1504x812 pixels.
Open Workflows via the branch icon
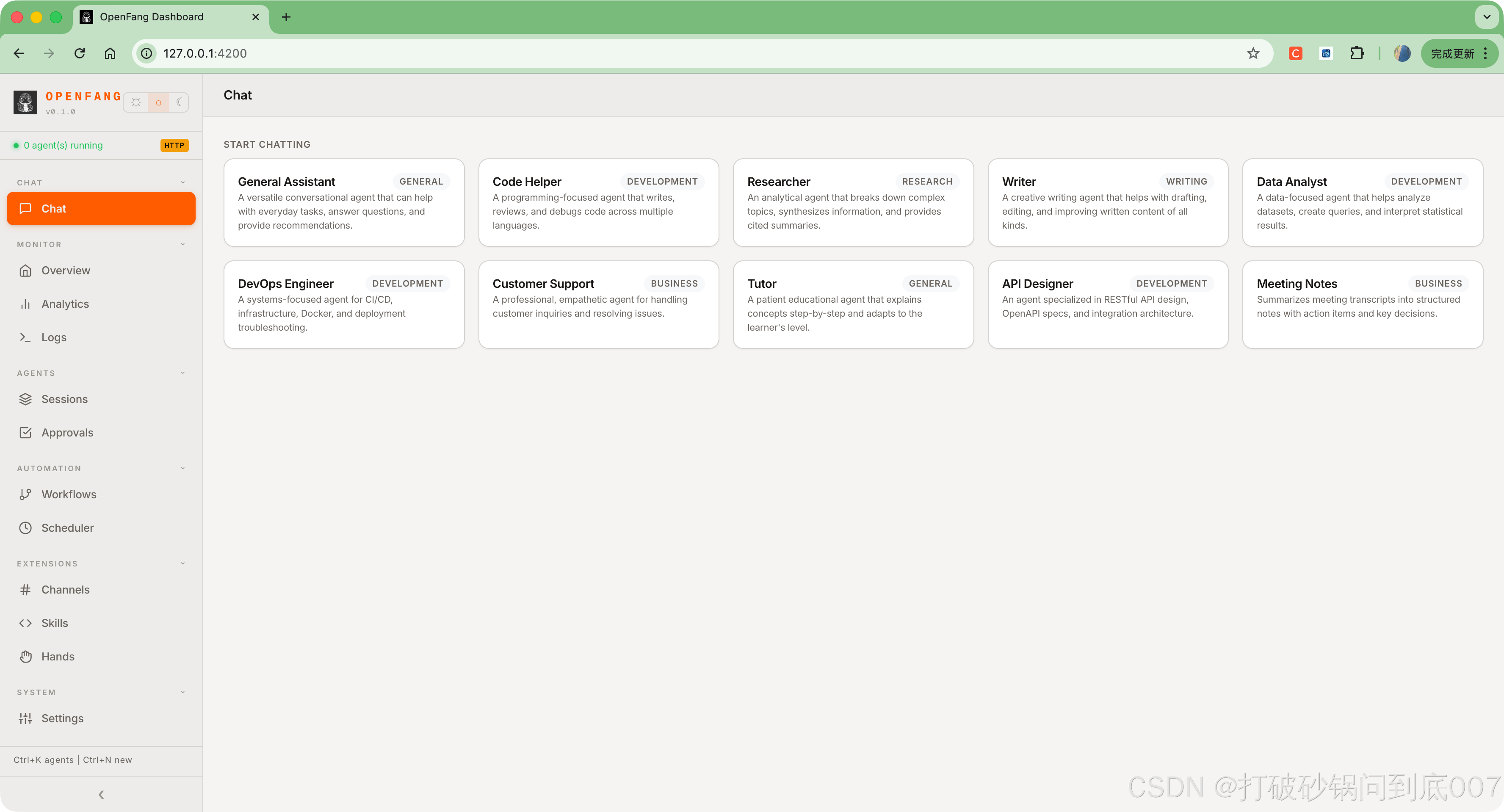(25, 494)
